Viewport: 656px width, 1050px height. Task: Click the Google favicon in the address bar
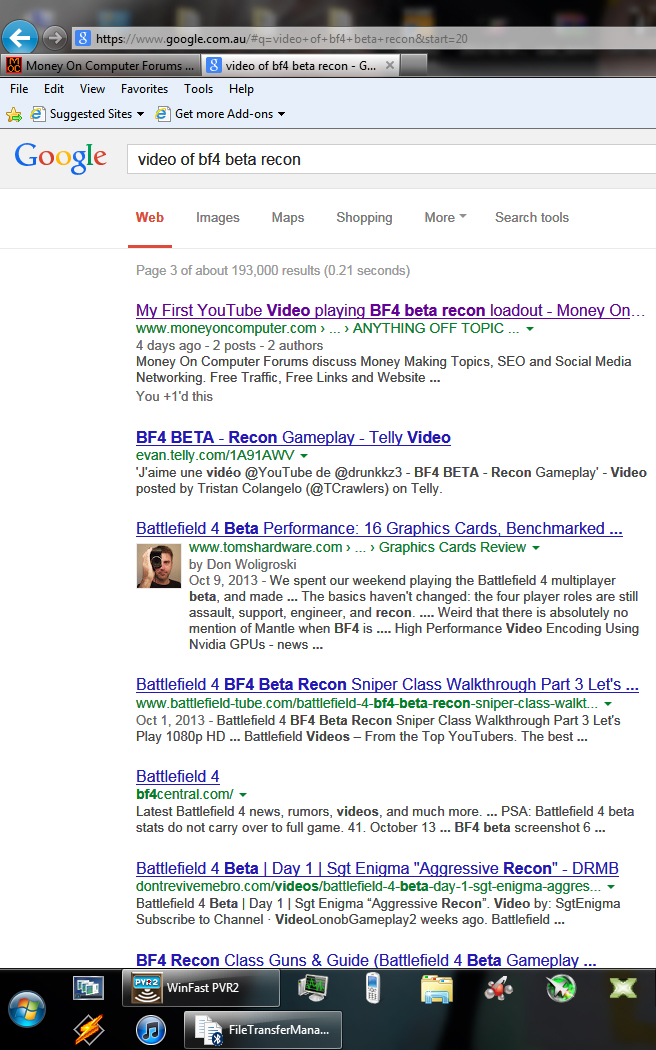[x=82, y=38]
